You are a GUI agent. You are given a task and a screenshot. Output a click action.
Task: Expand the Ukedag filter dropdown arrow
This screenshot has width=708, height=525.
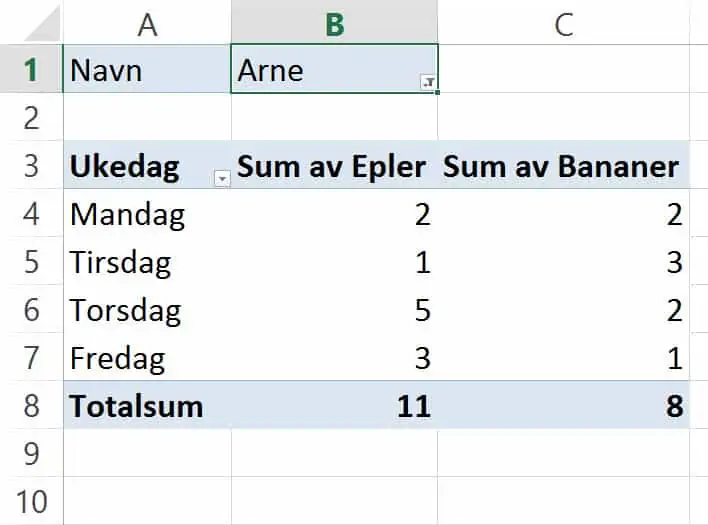pos(222,179)
